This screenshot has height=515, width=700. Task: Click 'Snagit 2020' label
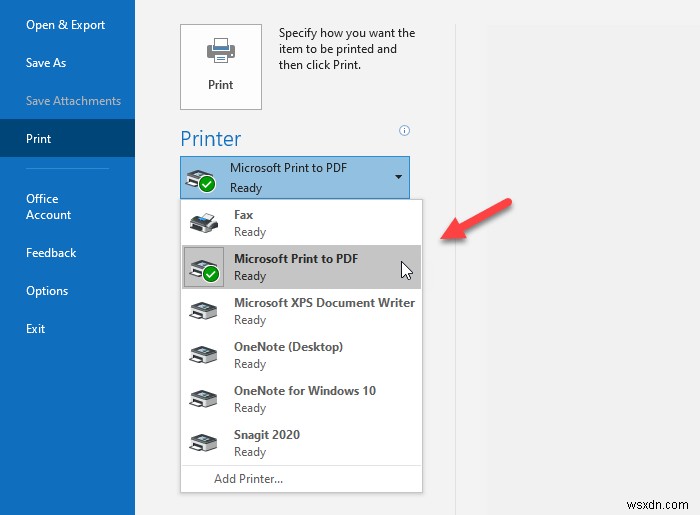click(267, 435)
